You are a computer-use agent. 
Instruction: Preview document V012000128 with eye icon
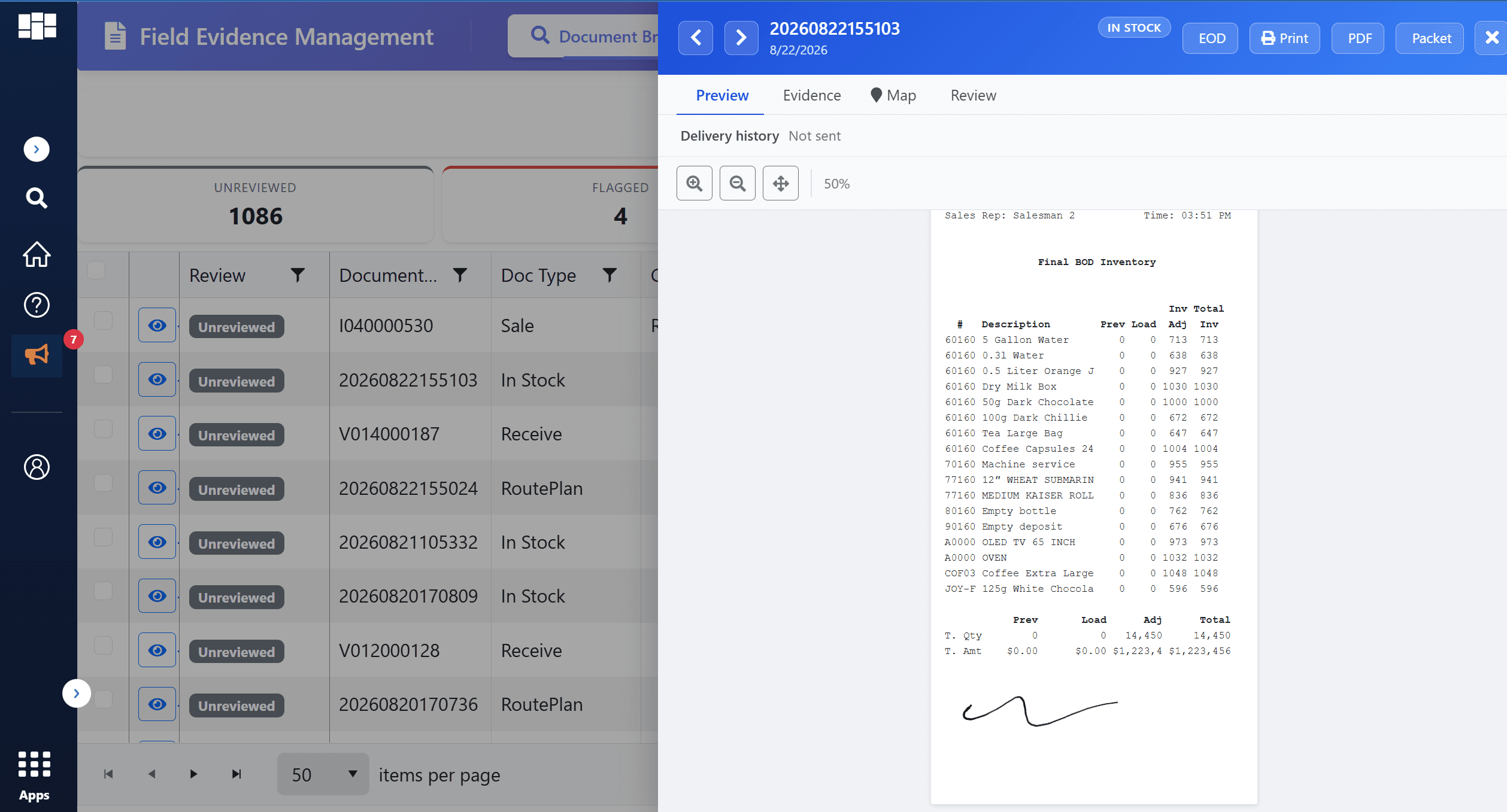point(157,650)
